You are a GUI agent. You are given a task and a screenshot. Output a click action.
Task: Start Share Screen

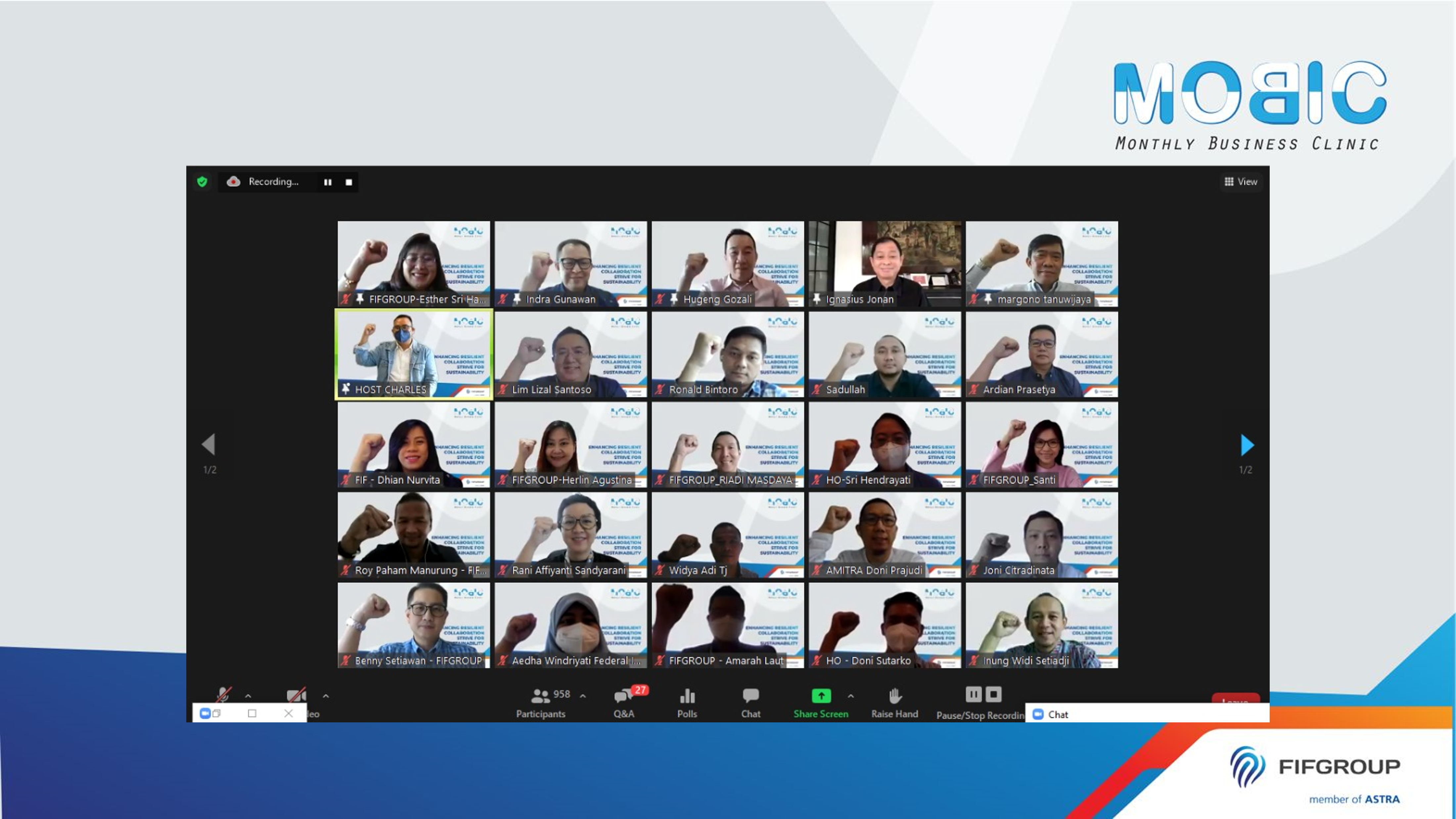pyautogui.click(x=821, y=703)
